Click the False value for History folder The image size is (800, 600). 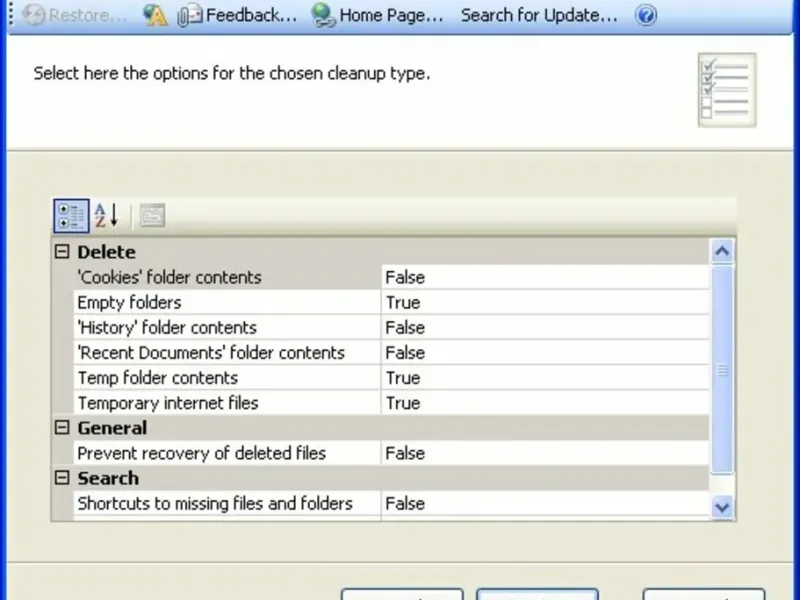545,328
